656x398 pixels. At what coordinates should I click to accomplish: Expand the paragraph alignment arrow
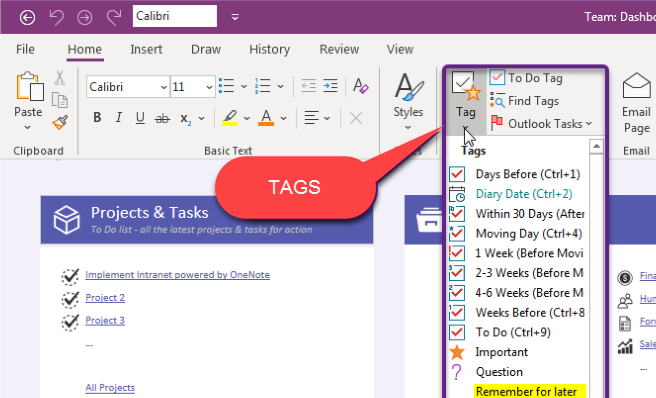coord(327,119)
